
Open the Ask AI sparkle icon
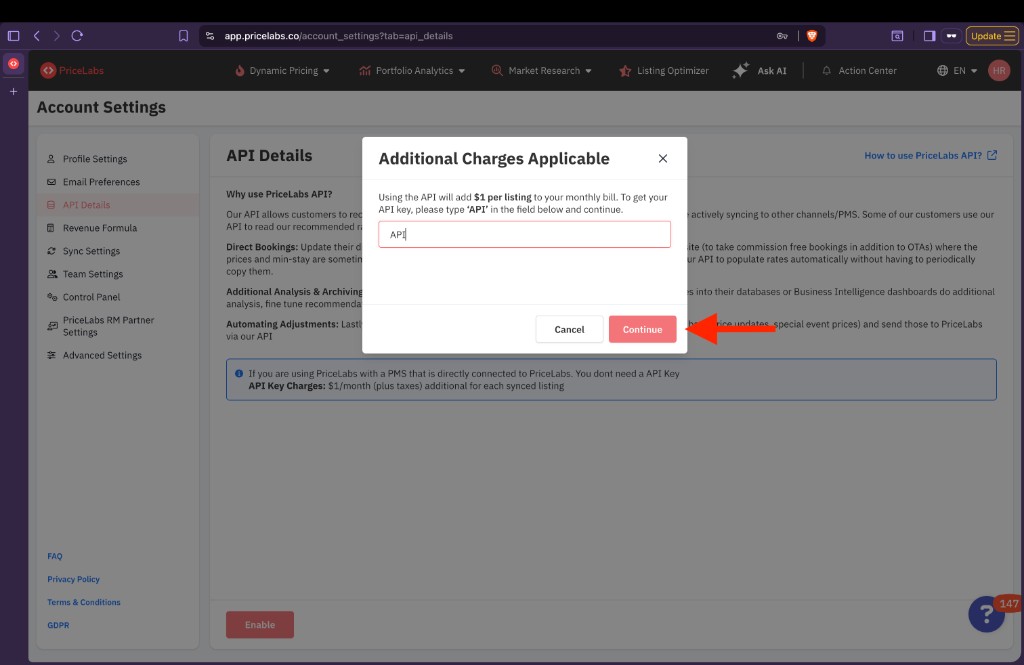pos(741,71)
